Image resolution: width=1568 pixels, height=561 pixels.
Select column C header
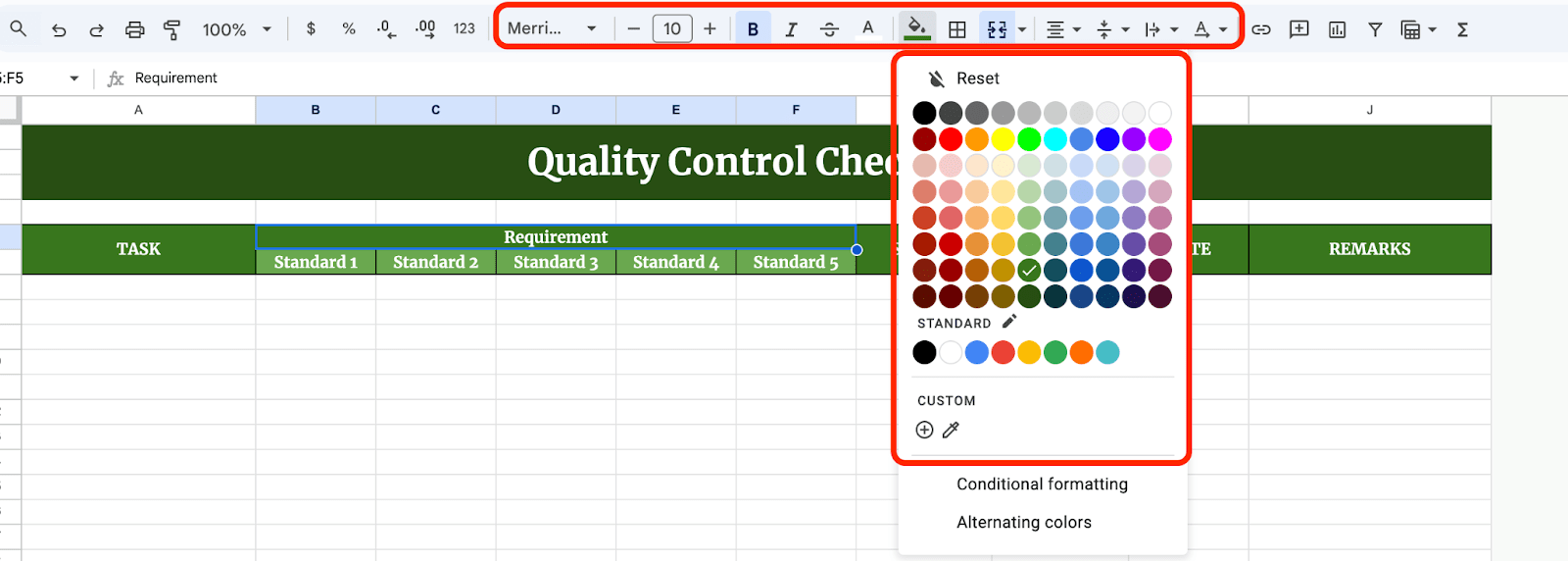point(435,110)
